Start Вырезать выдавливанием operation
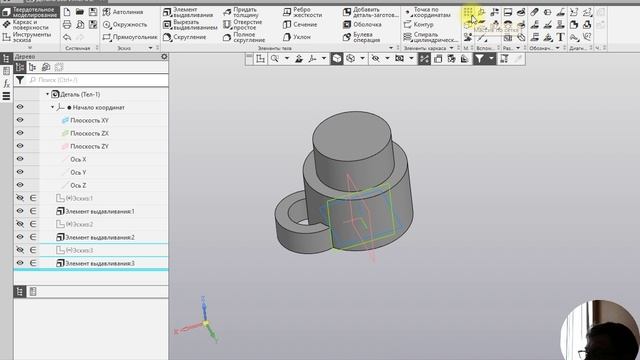This screenshot has height=360, width=640. pyautogui.click(x=190, y=25)
